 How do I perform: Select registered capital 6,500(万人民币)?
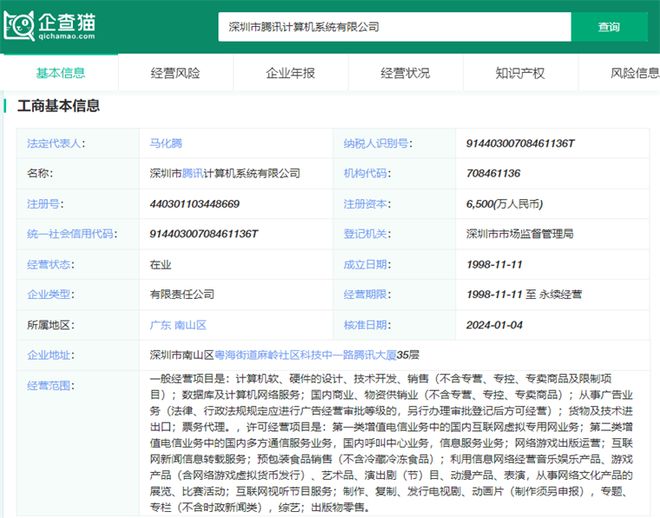pos(504,204)
